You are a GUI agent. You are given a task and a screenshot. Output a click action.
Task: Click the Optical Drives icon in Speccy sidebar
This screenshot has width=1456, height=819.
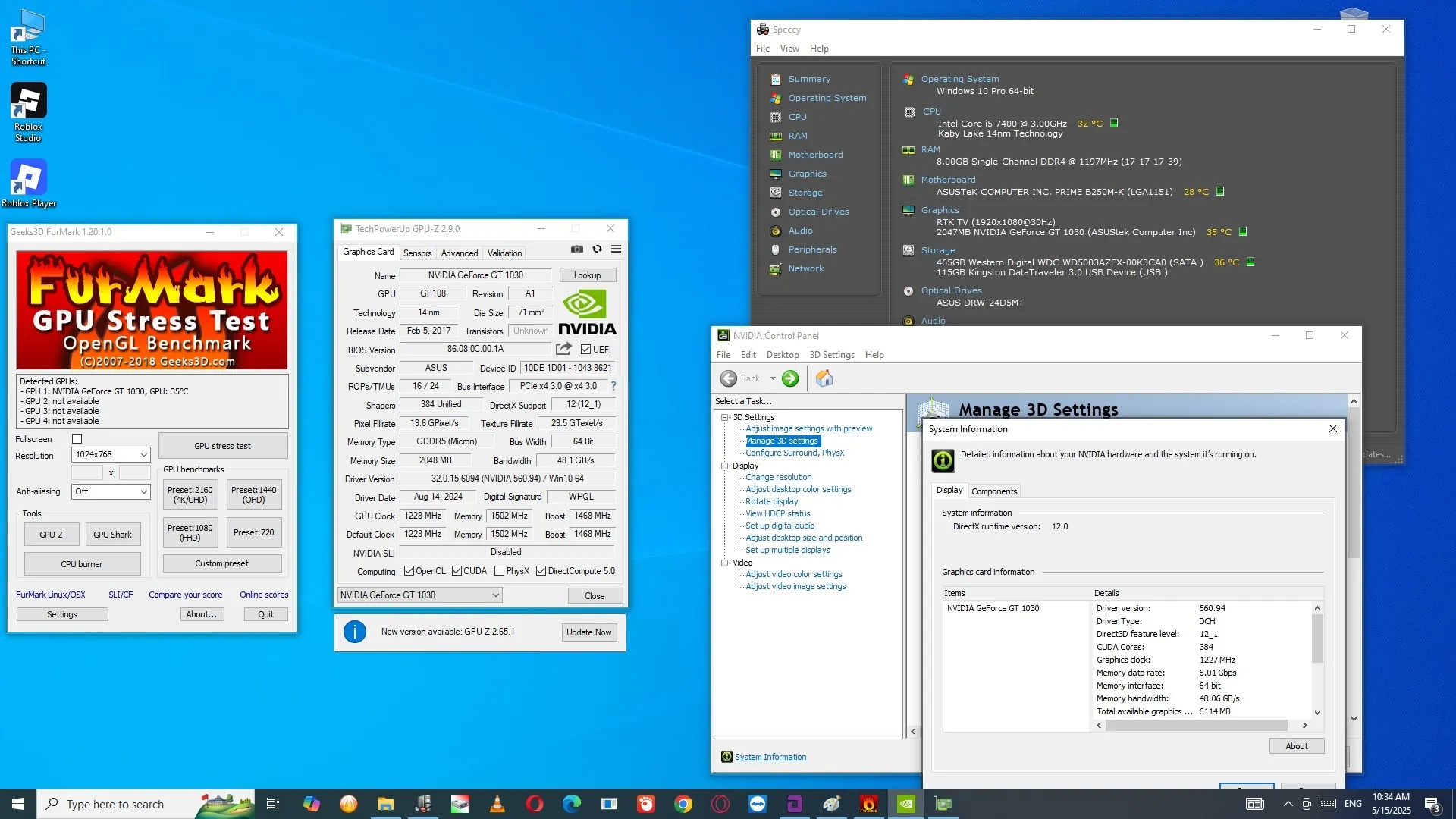(x=775, y=212)
